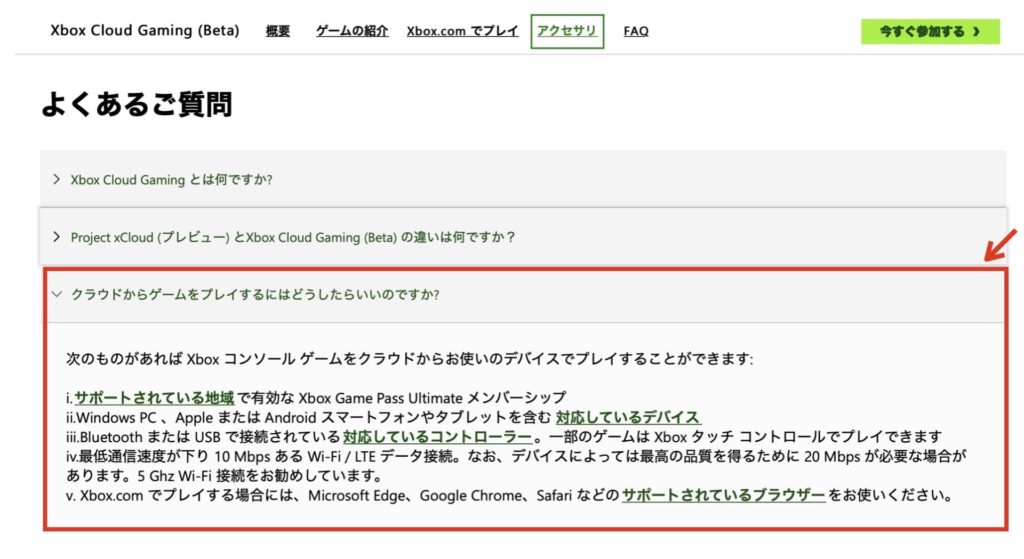Viewport: 1024px width, 559px height.
Task: Click the chevron icon beside 'Xbox Cloud Gaming とは何ですか?'
Action: coord(56,180)
